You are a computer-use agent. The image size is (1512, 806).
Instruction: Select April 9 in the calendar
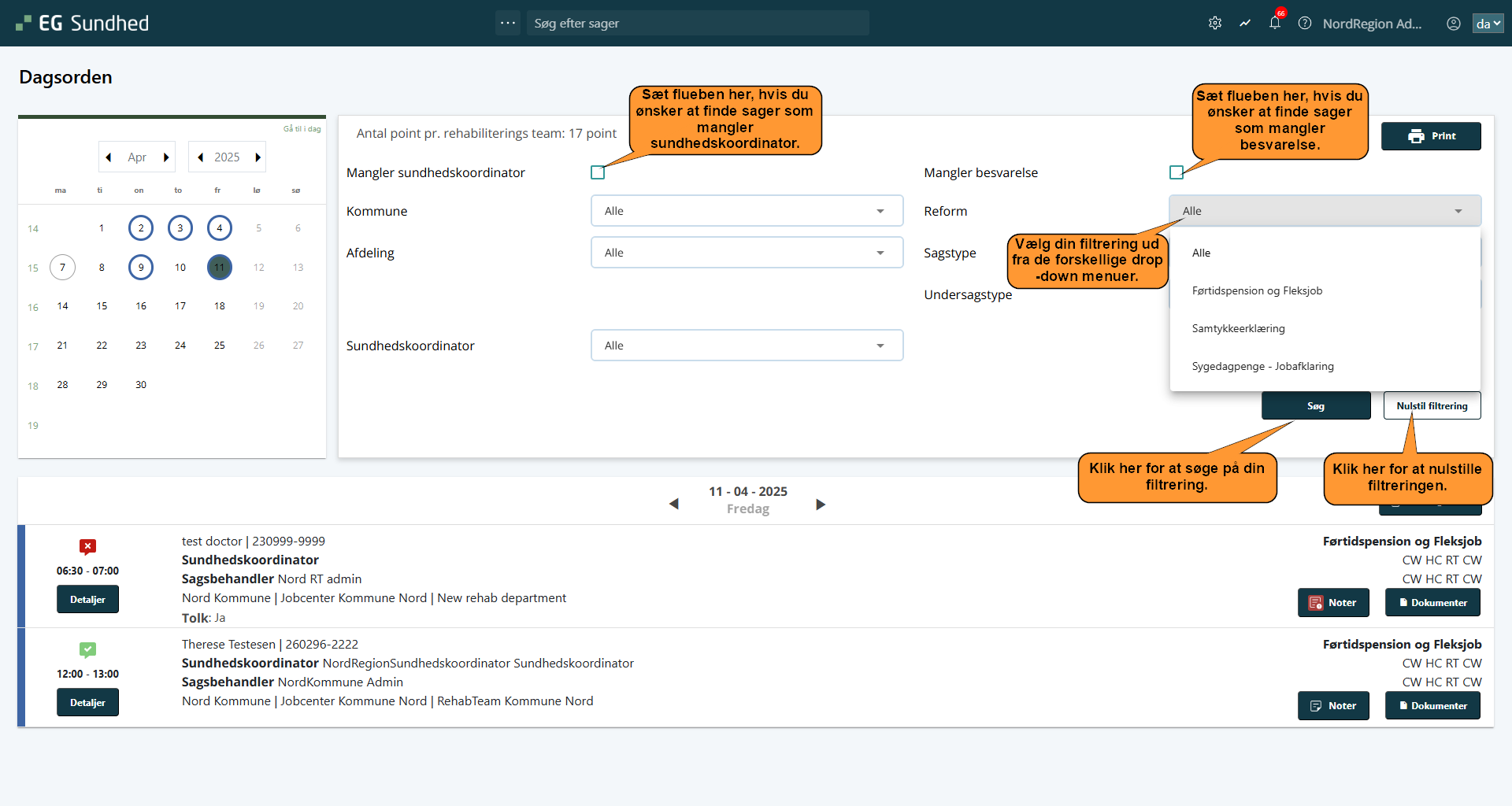[141, 268]
